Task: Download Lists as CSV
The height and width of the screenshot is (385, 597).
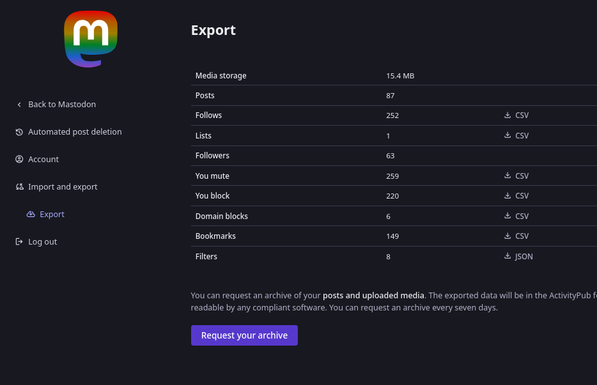Action: 517,135
